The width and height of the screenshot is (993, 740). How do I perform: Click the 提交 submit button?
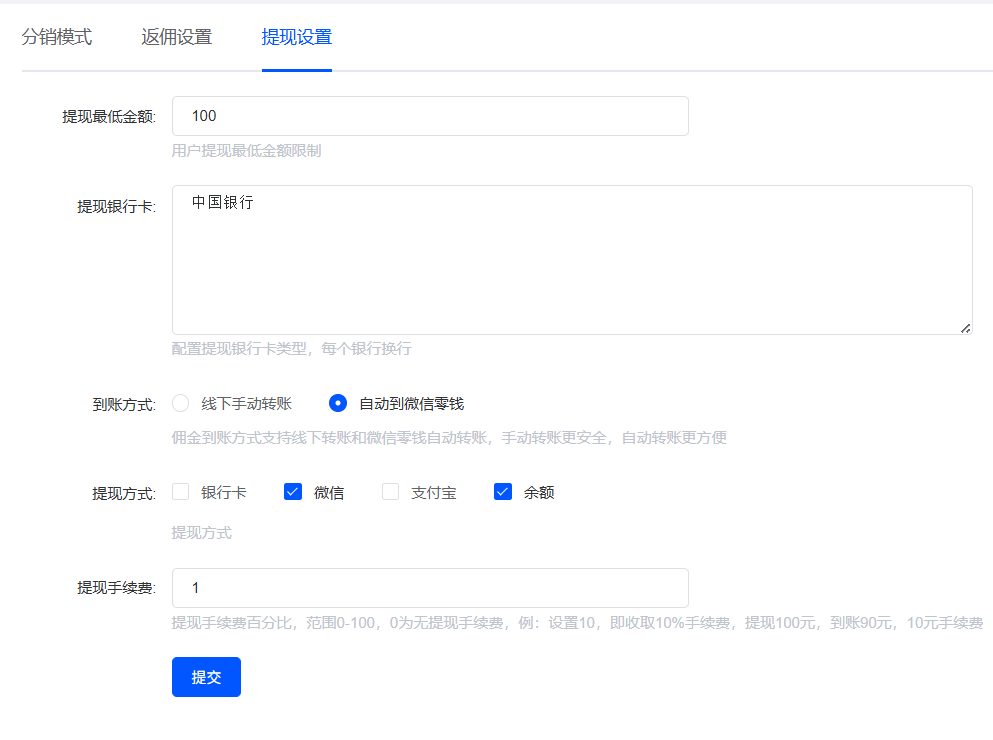pyautogui.click(x=206, y=677)
